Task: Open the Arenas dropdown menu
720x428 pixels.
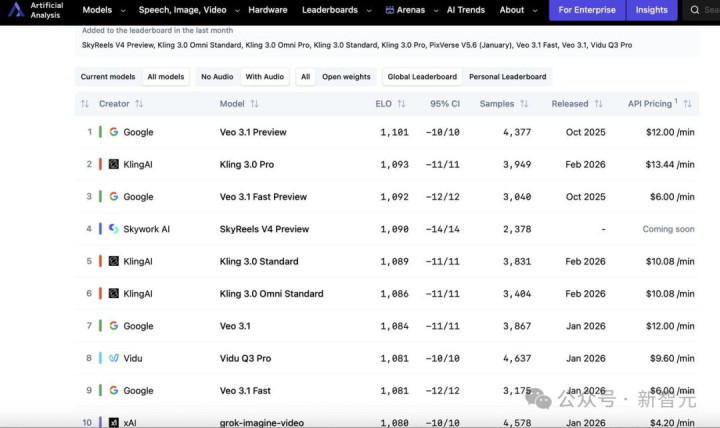Action: (x=411, y=10)
